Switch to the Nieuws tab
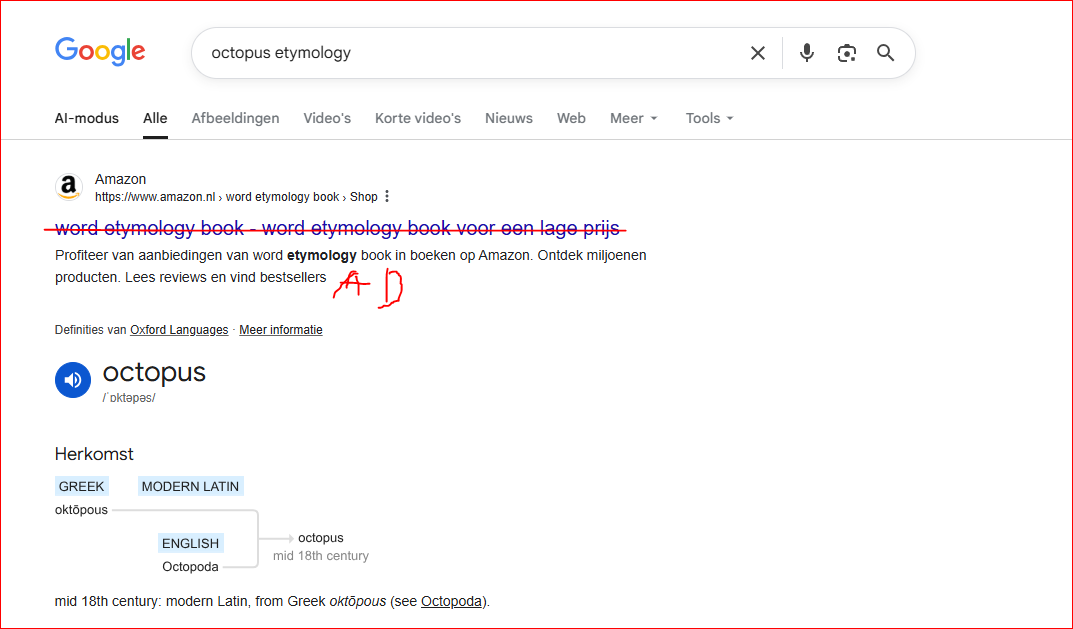 (x=508, y=118)
